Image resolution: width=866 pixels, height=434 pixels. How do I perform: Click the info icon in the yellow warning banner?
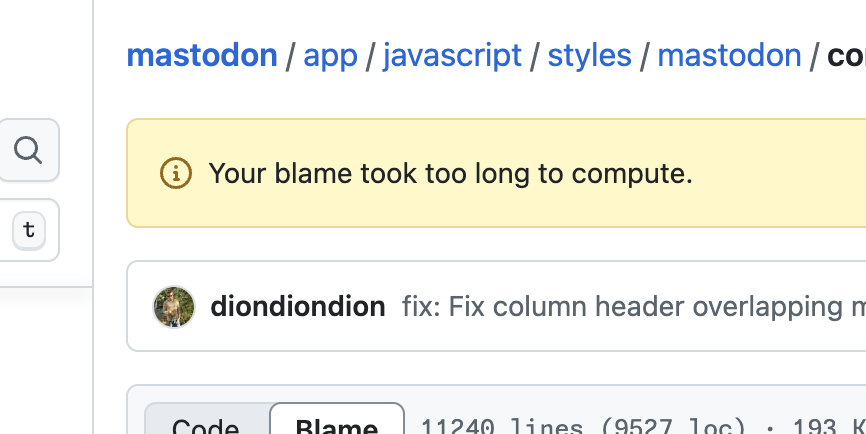[x=176, y=173]
